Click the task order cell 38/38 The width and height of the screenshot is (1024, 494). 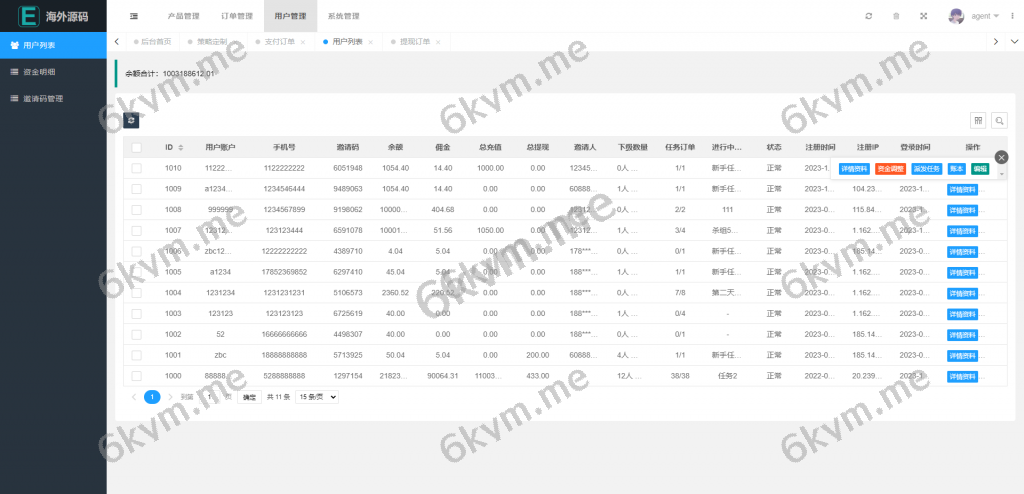tap(680, 376)
